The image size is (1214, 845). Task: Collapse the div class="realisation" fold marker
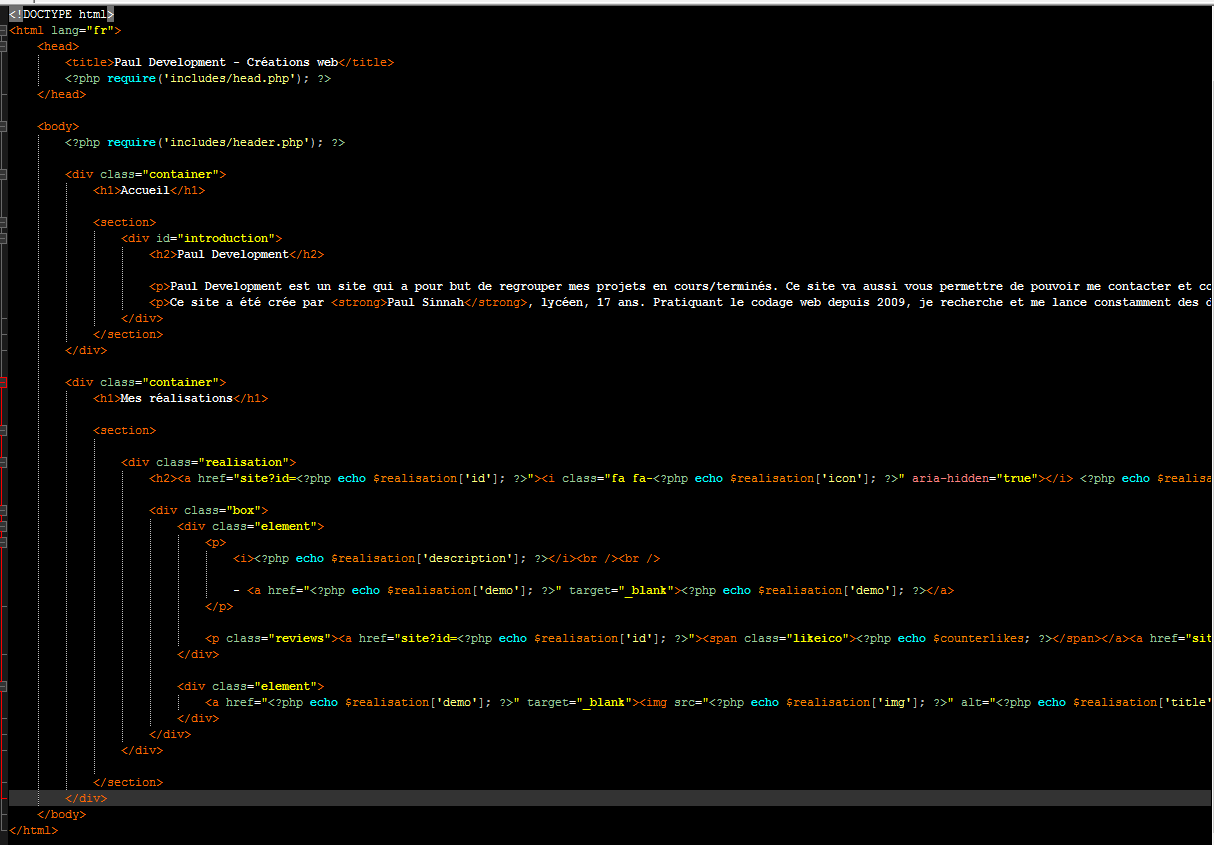click(4, 462)
